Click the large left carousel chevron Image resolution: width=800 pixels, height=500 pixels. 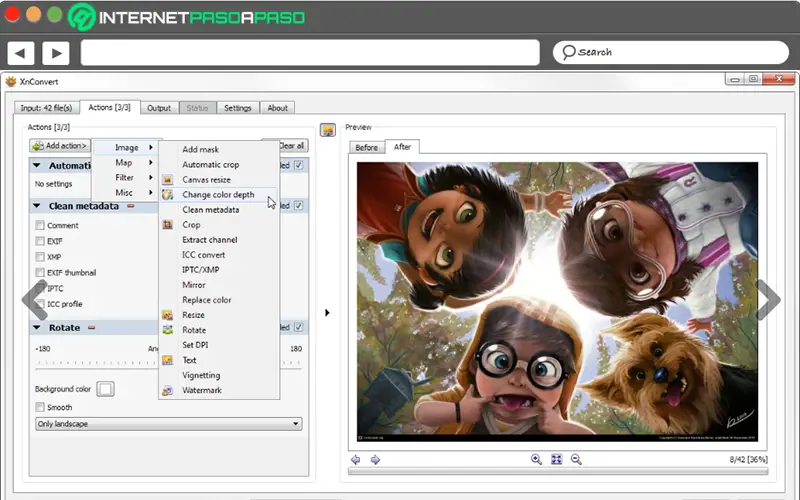pyautogui.click(x=35, y=299)
